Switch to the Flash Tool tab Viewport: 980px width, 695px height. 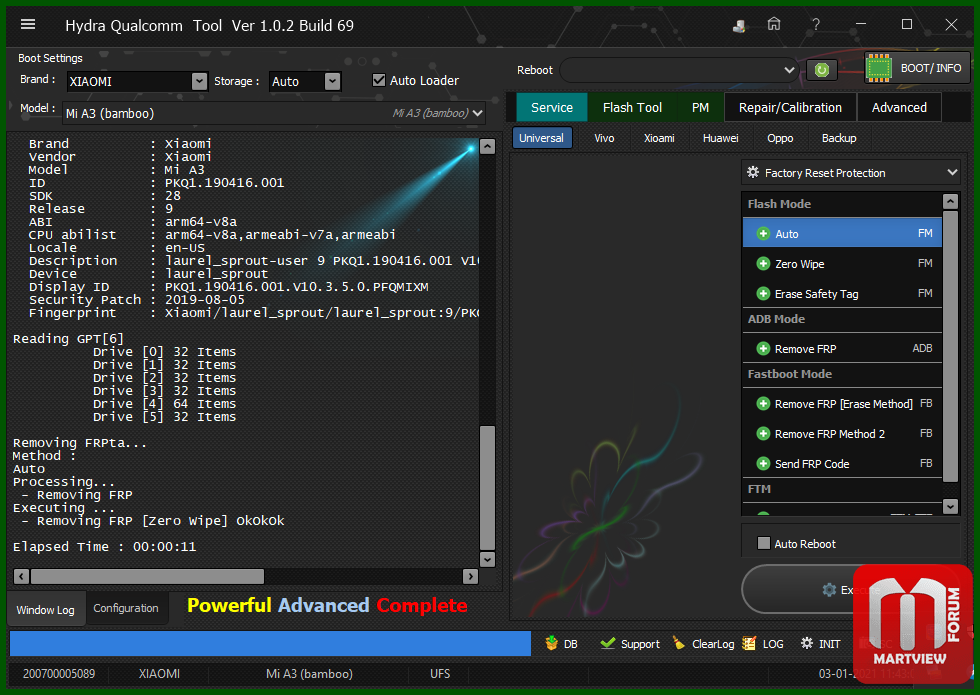[632, 108]
